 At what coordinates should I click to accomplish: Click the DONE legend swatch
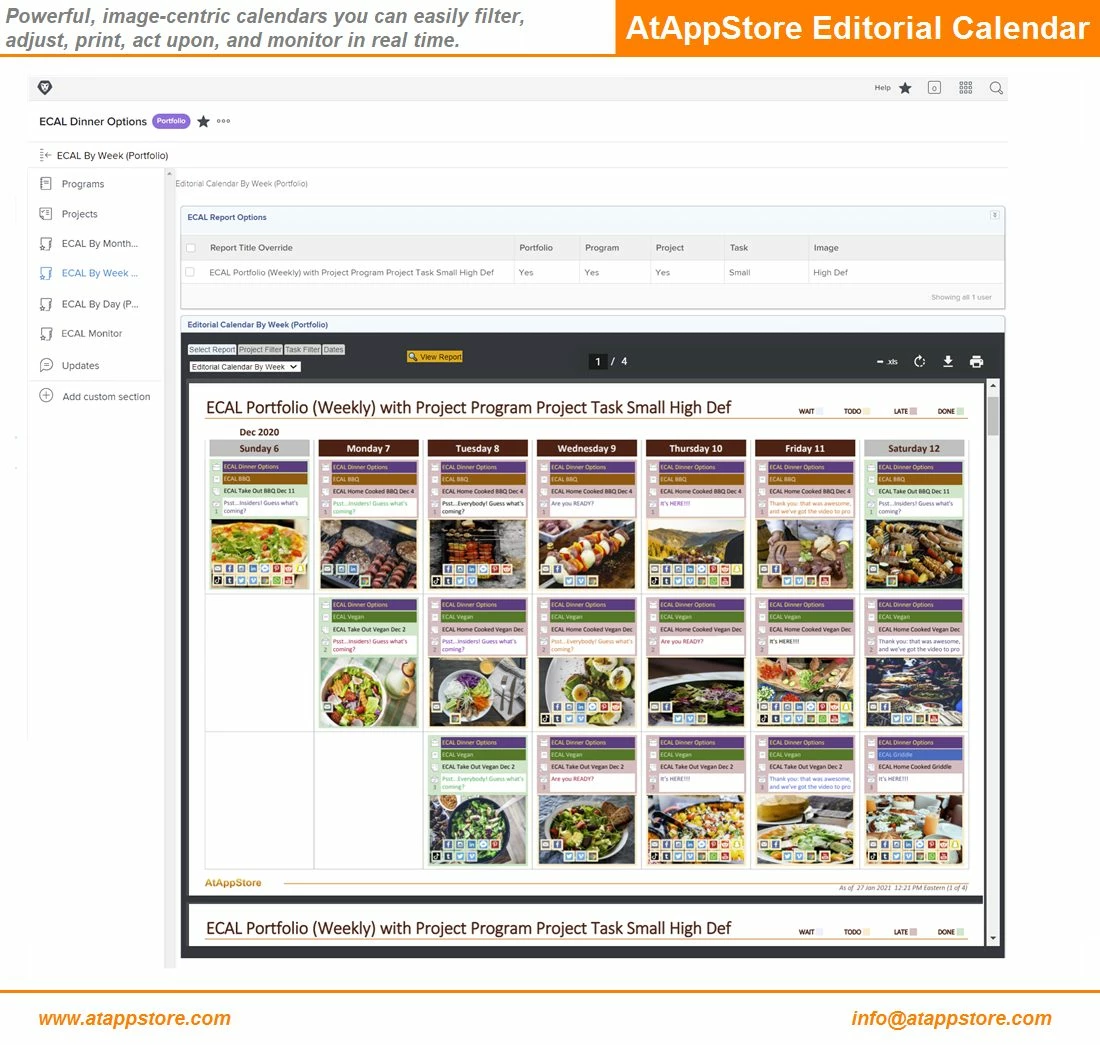(960, 411)
